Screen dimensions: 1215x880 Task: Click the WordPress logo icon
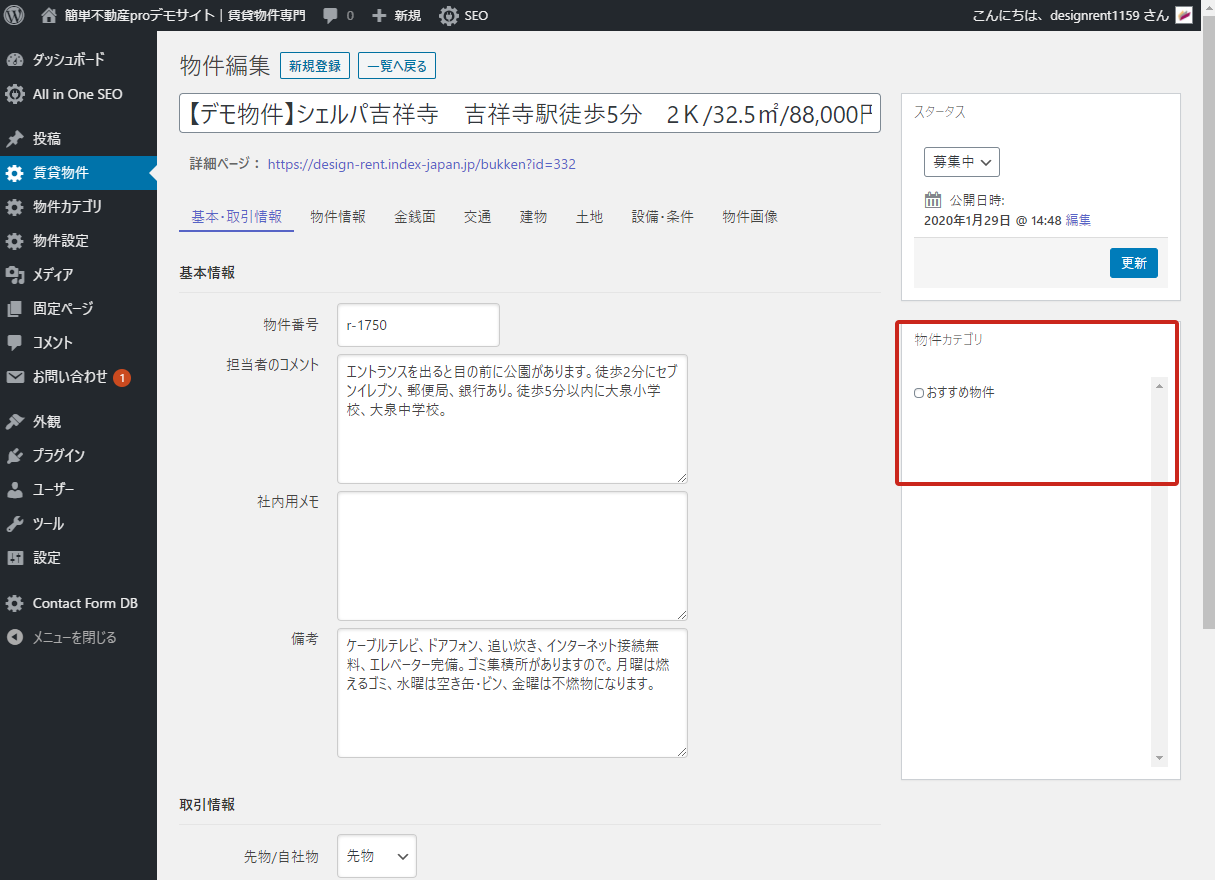14,16
